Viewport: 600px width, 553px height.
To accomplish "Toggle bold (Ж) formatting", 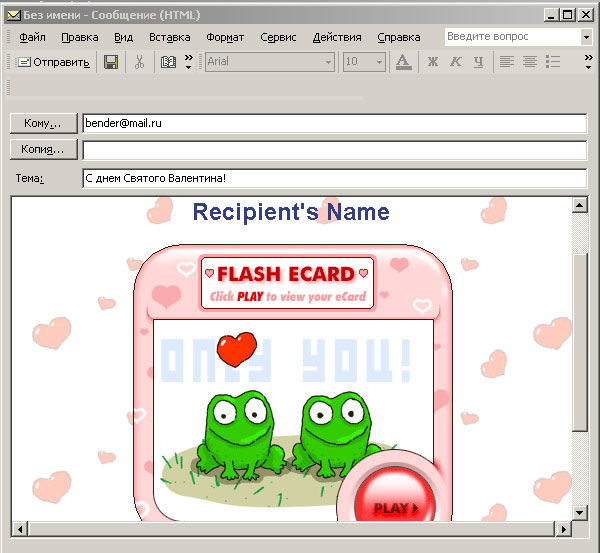I will click(432, 62).
